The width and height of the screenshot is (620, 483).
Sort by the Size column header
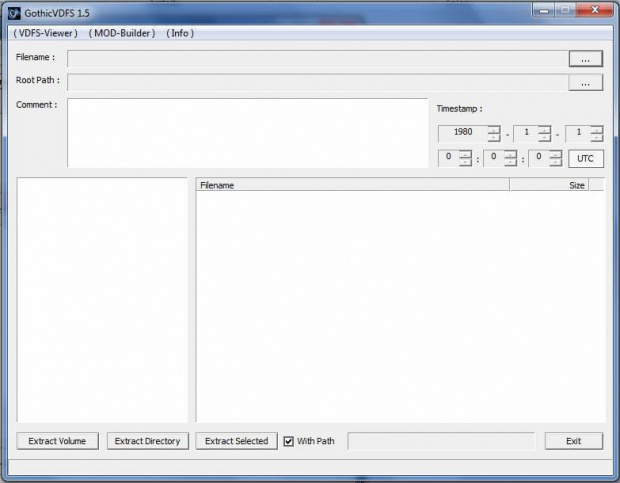coord(549,185)
